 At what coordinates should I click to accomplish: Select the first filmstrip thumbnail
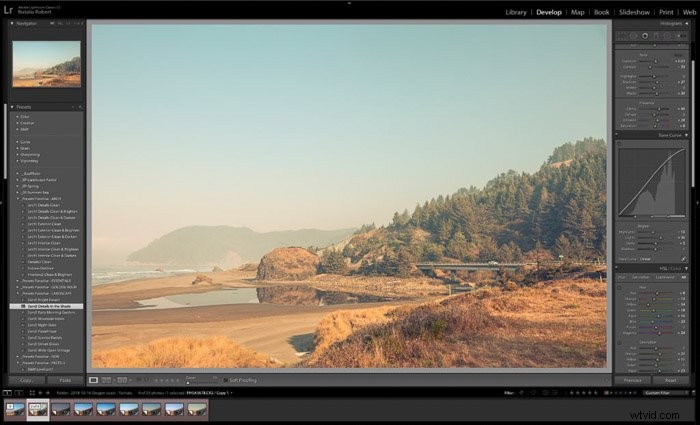(x=15, y=409)
